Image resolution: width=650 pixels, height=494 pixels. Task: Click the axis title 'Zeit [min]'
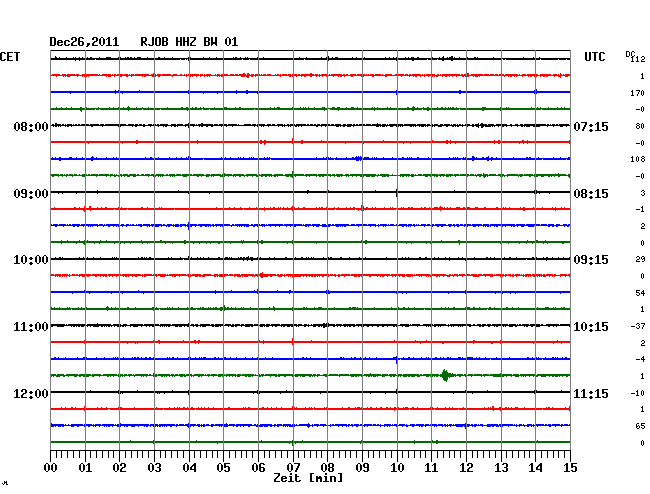pos(308,478)
